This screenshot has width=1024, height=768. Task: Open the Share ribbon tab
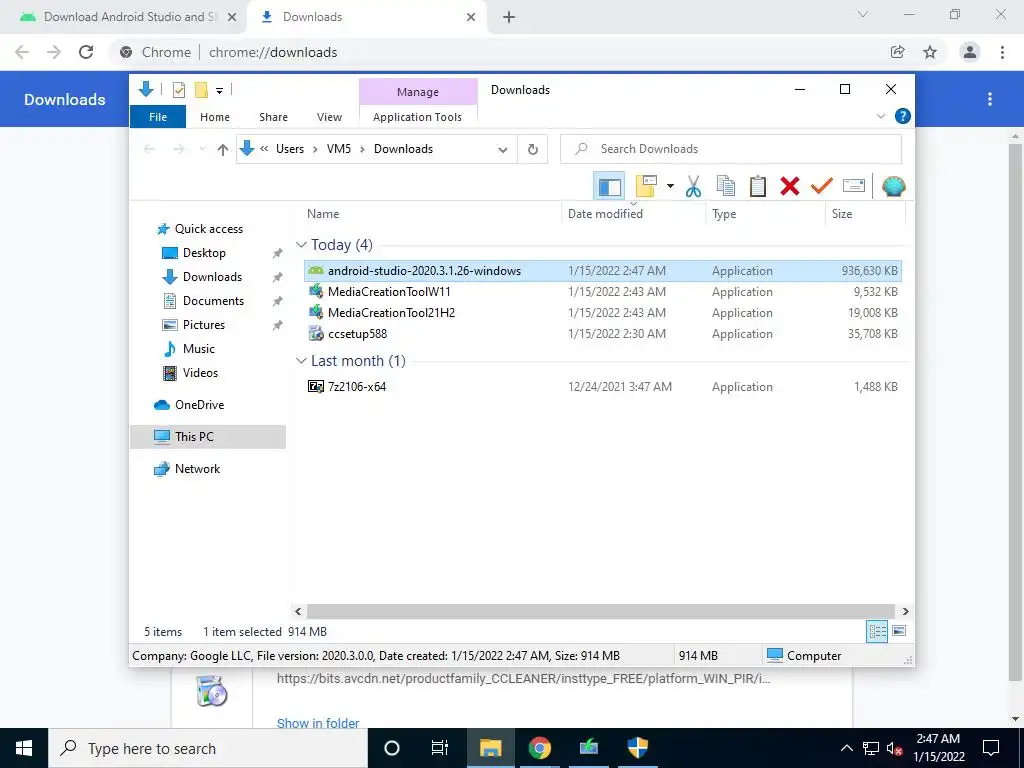pos(273,117)
